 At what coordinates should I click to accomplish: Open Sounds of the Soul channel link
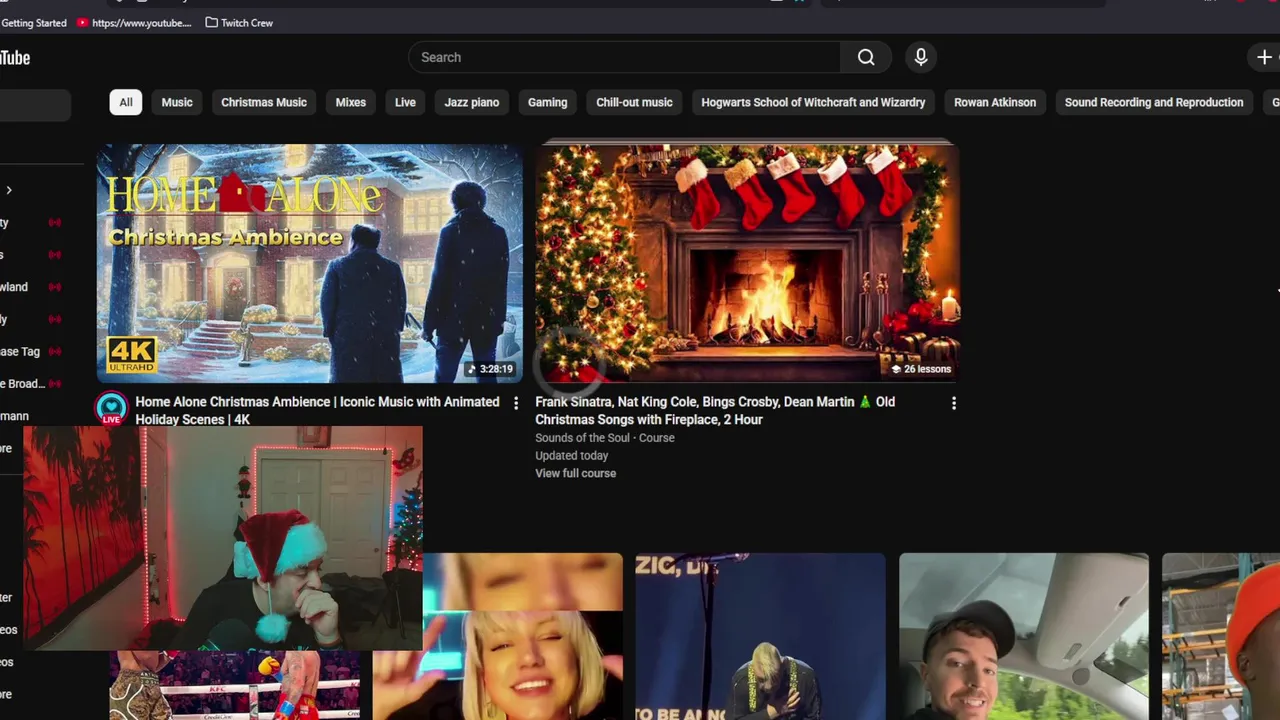[583, 438]
